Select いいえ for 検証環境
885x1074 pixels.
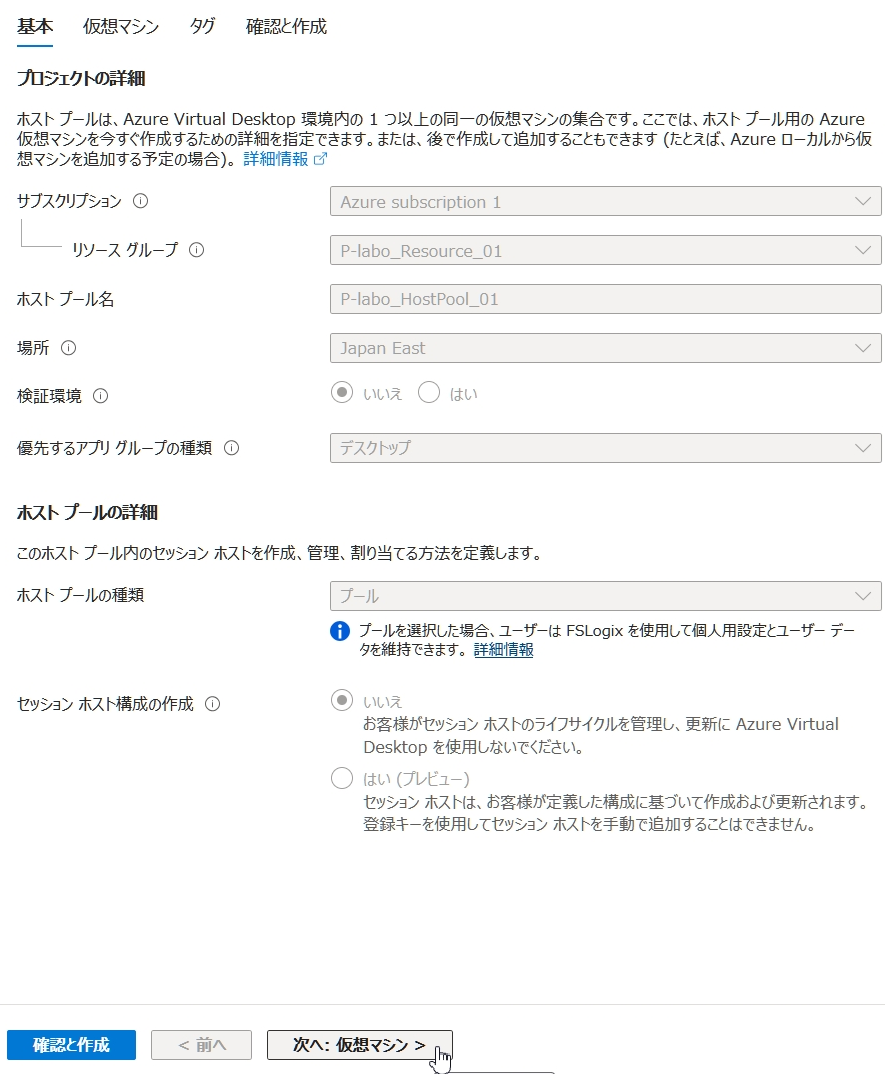point(342,392)
